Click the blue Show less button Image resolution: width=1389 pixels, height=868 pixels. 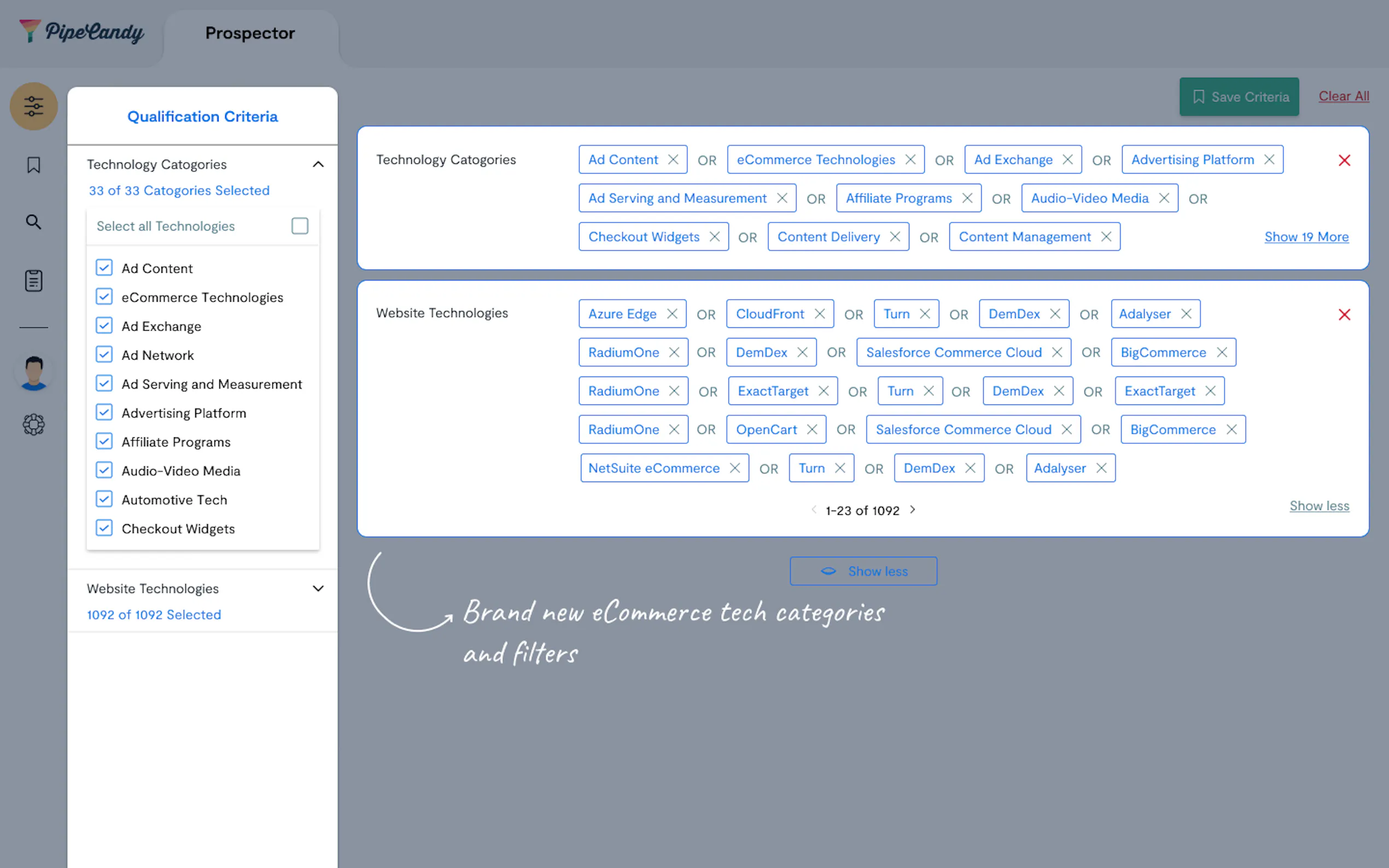click(x=863, y=571)
